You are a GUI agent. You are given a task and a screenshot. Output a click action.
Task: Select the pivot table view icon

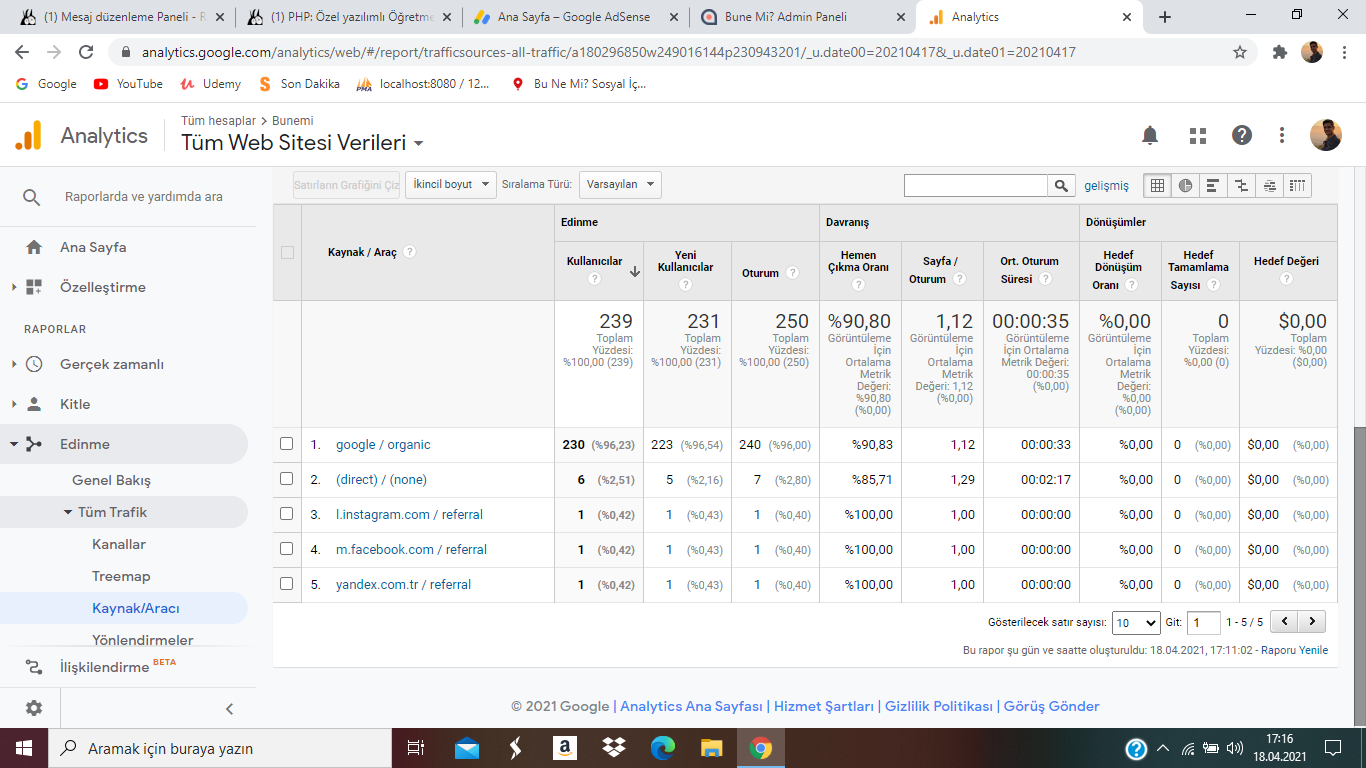[1298, 185]
